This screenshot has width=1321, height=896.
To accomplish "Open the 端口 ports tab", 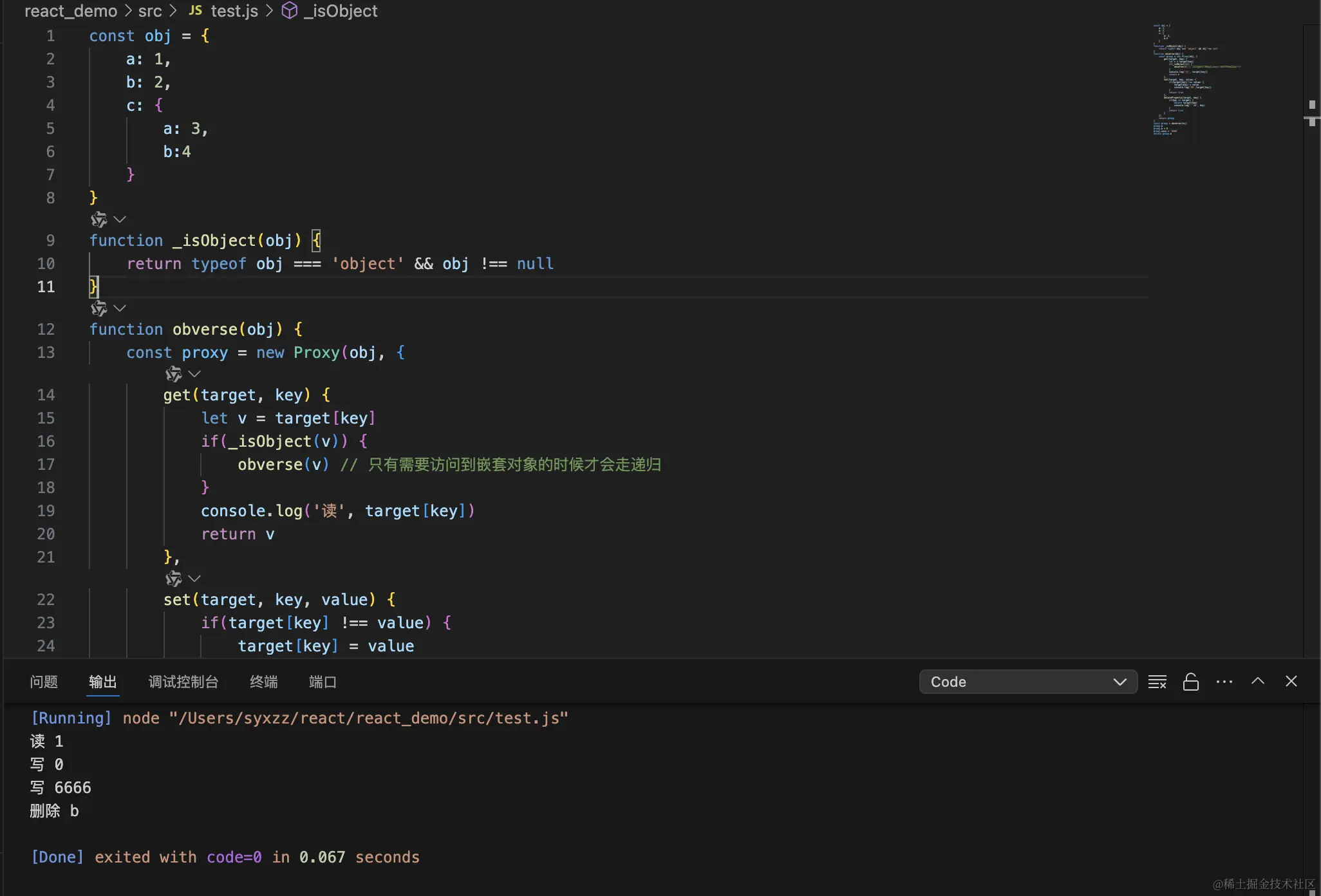I will pyautogui.click(x=323, y=682).
